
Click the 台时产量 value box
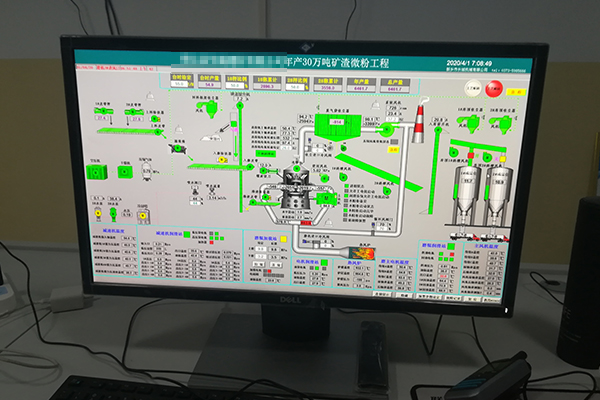[x=210, y=86]
